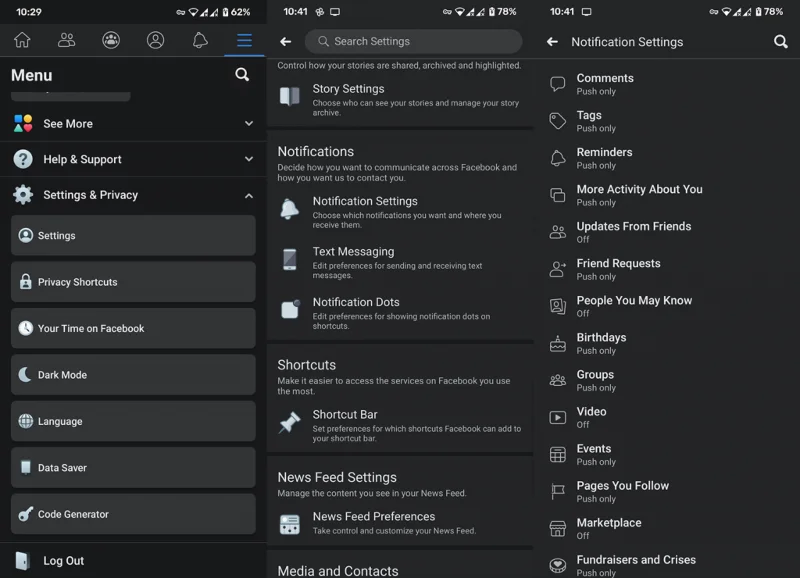This screenshot has width=800, height=578.
Task: Open Groups notification settings row
Action: [x=666, y=380]
